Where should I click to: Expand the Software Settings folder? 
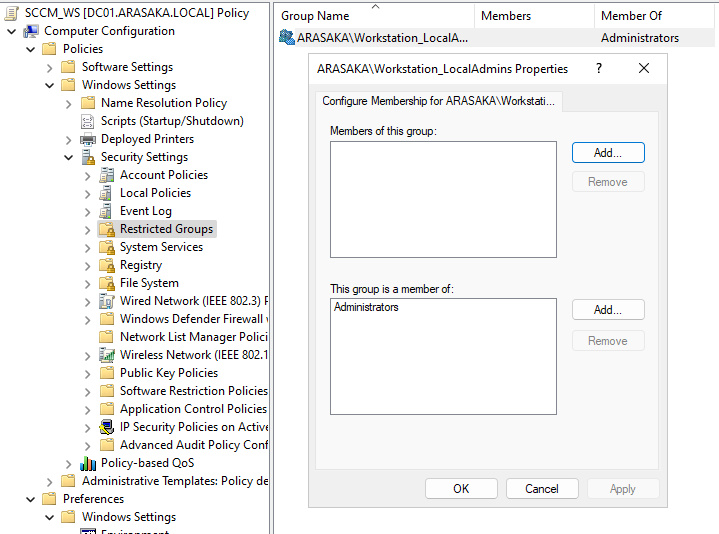pyautogui.click(x=50, y=67)
